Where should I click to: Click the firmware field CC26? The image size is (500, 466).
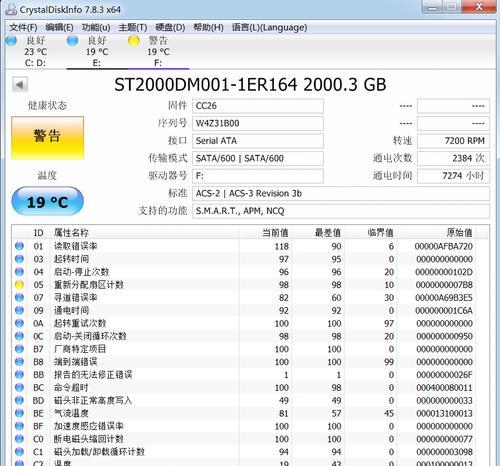tap(258, 106)
